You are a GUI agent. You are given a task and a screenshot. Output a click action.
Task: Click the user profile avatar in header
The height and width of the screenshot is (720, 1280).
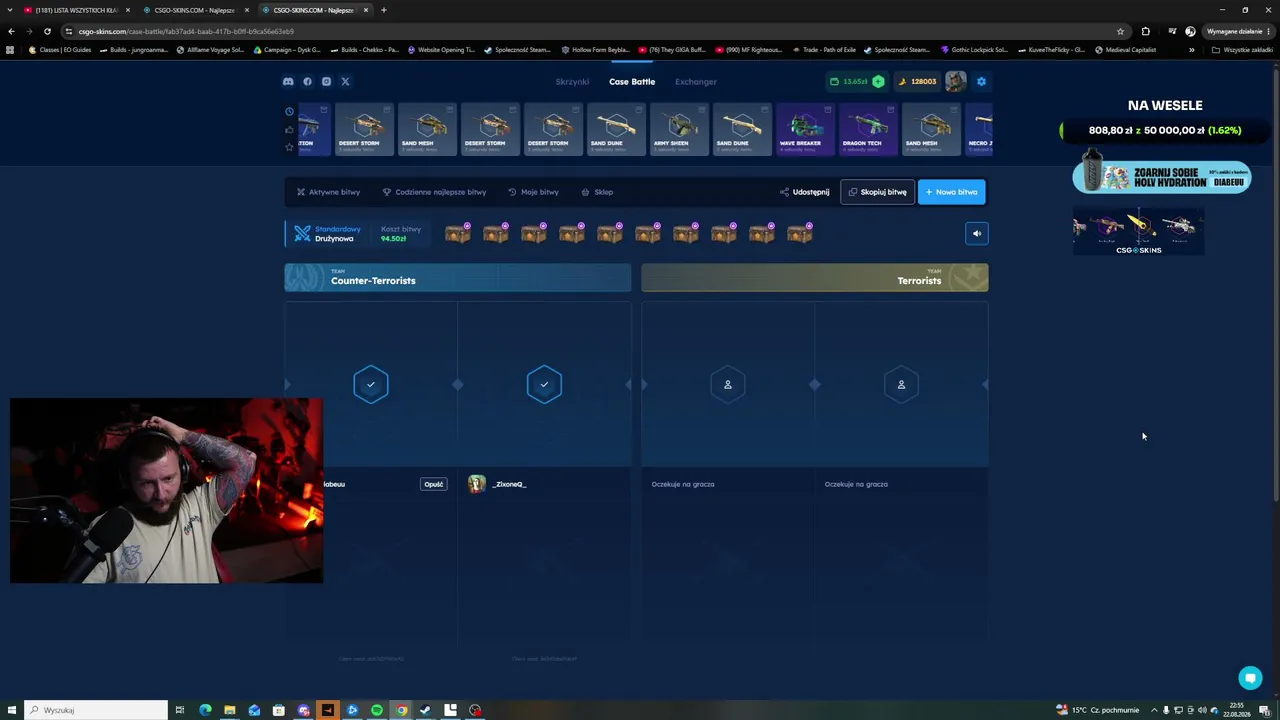pos(956,81)
